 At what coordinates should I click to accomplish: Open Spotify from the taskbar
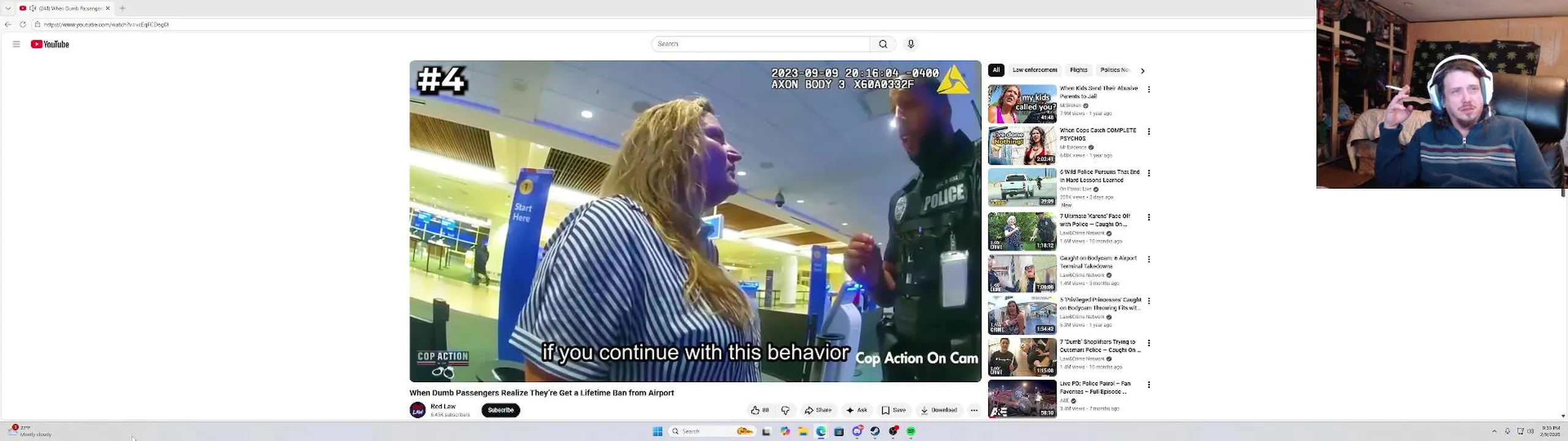coord(911,432)
